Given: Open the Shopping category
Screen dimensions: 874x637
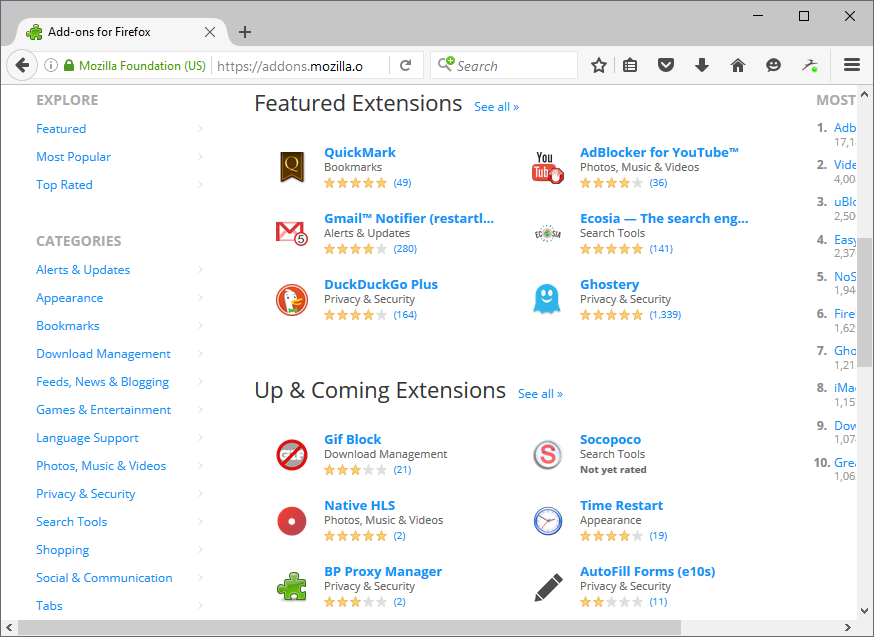Looking at the screenshot, I should [x=62, y=550].
